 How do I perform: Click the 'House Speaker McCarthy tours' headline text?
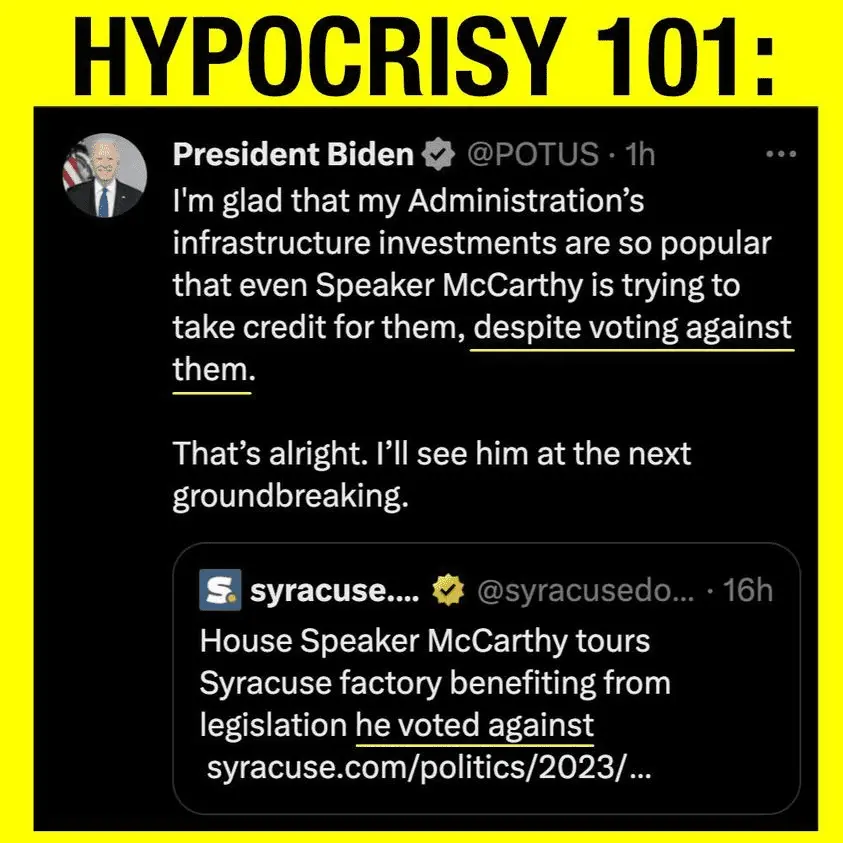(x=425, y=641)
